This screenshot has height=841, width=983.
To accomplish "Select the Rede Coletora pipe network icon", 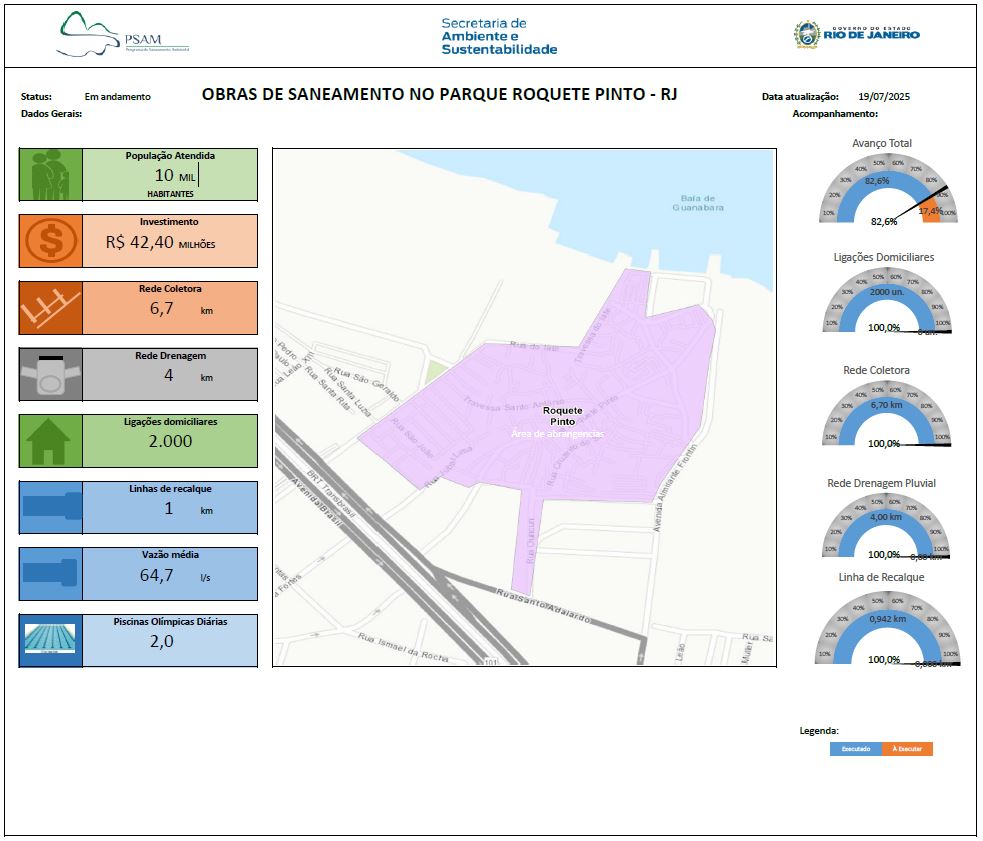I will (50, 308).
